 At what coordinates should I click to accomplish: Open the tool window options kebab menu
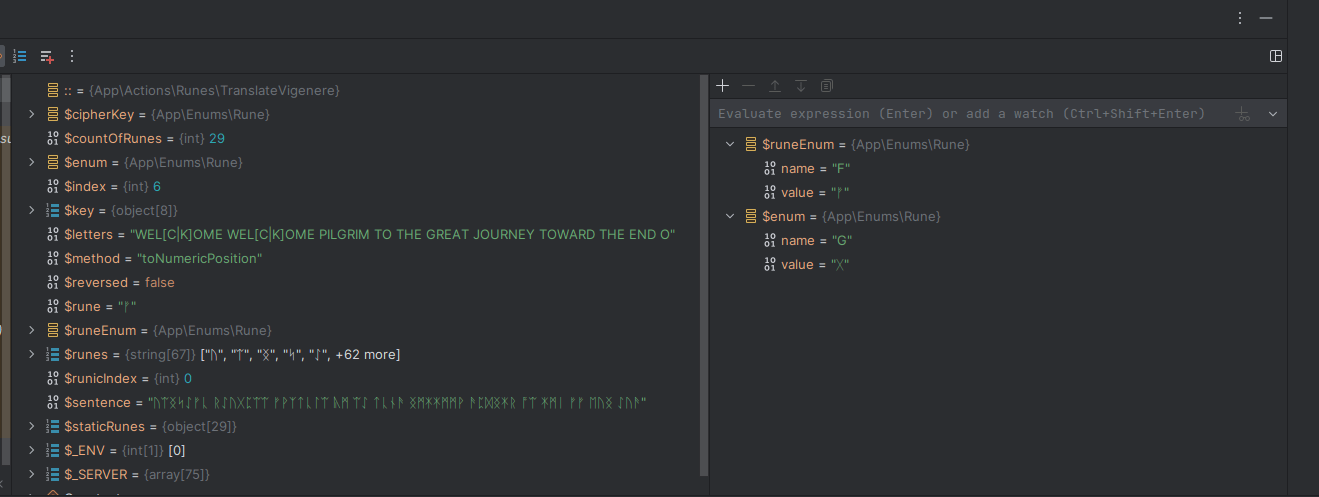click(1240, 18)
